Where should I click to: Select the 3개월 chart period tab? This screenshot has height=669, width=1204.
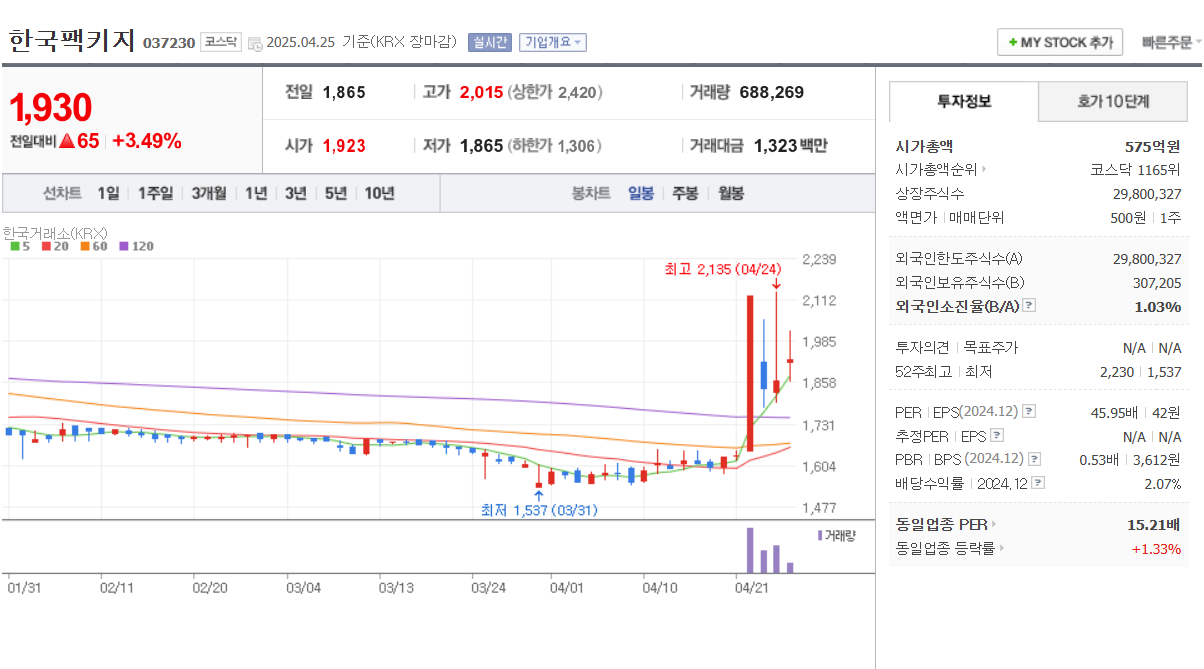210,193
